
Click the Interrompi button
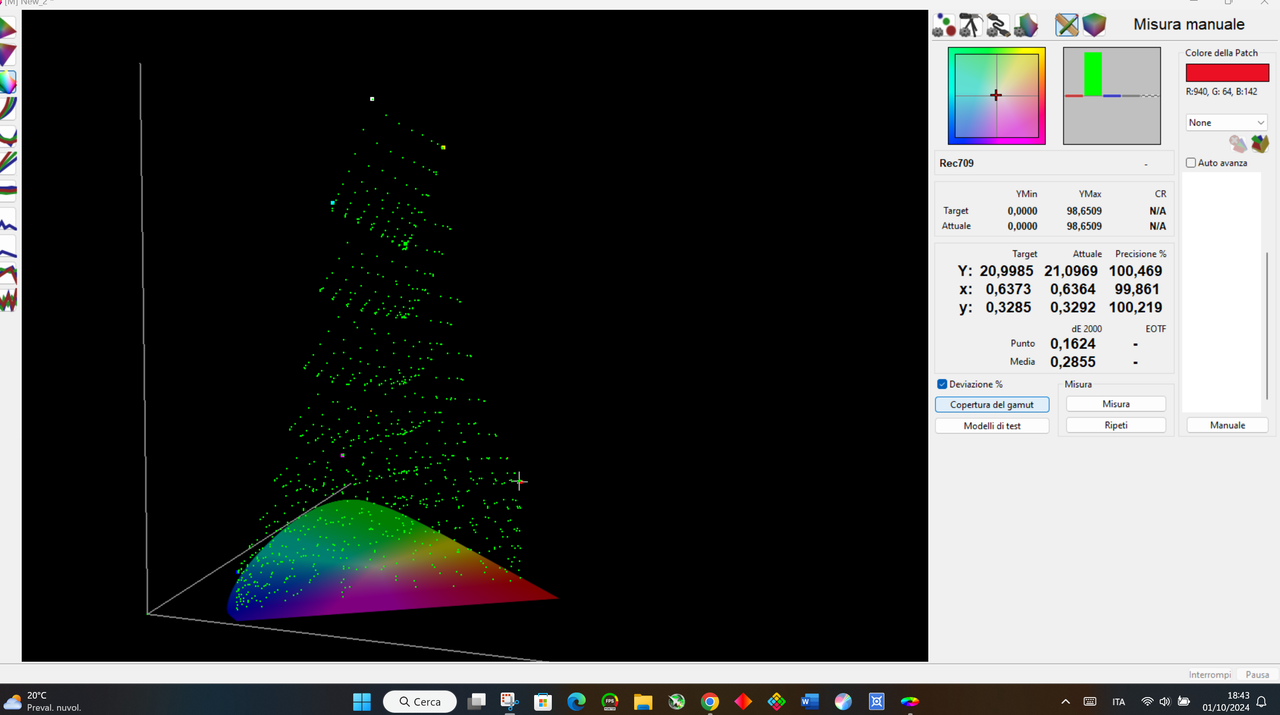pos(1209,674)
